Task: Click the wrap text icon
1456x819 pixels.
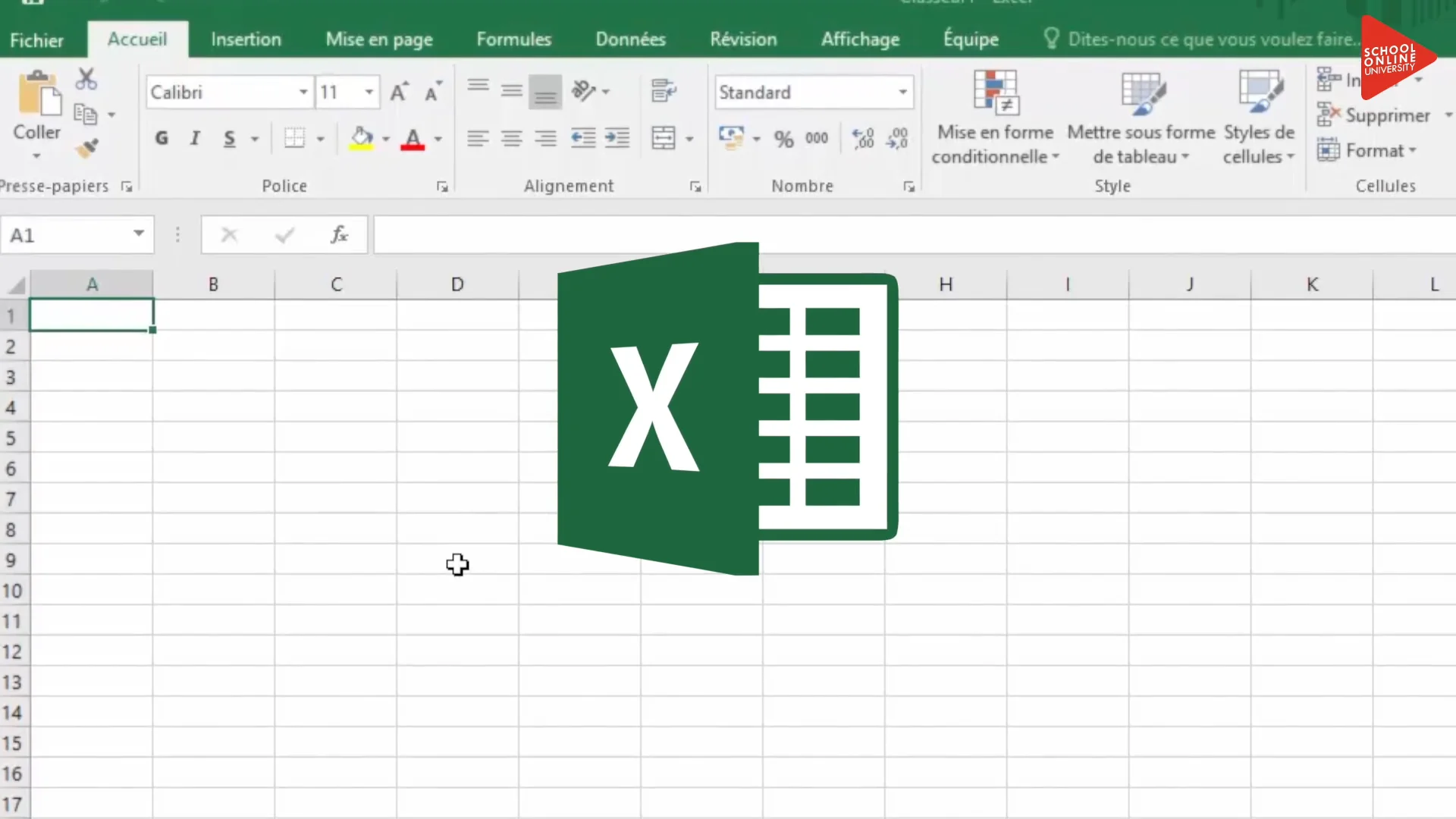Action: [x=664, y=92]
